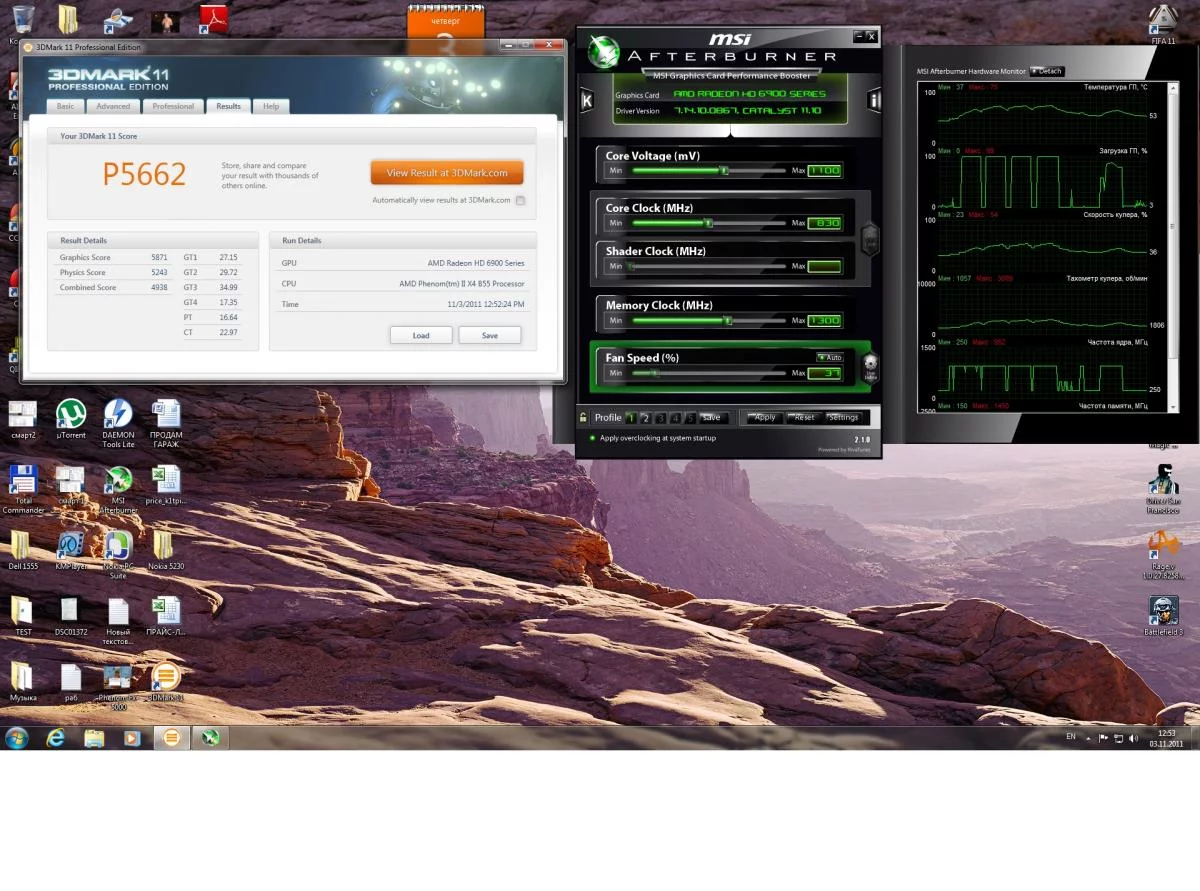Viewport: 1200px width, 891px height.
Task: Select the Battlefield 3 desktop icon
Action: point(1163,616)
